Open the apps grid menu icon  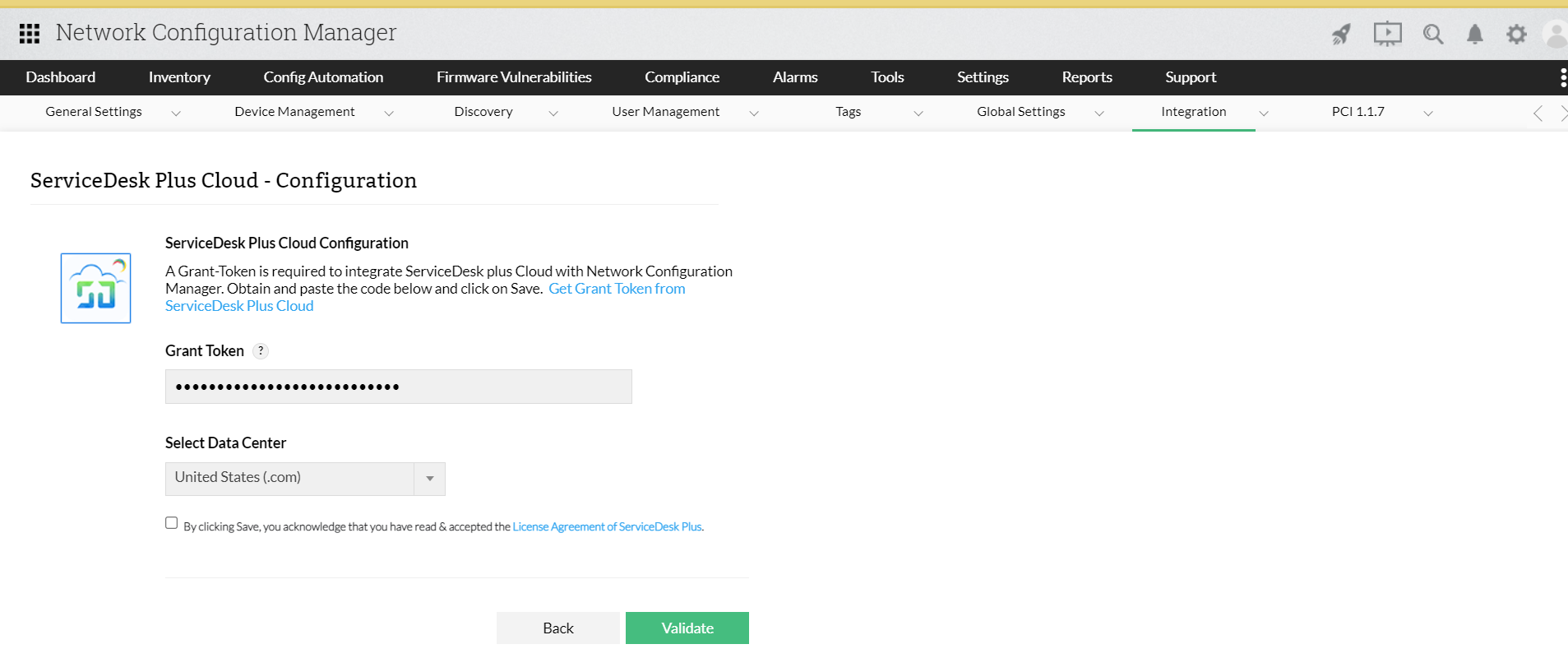30,33
